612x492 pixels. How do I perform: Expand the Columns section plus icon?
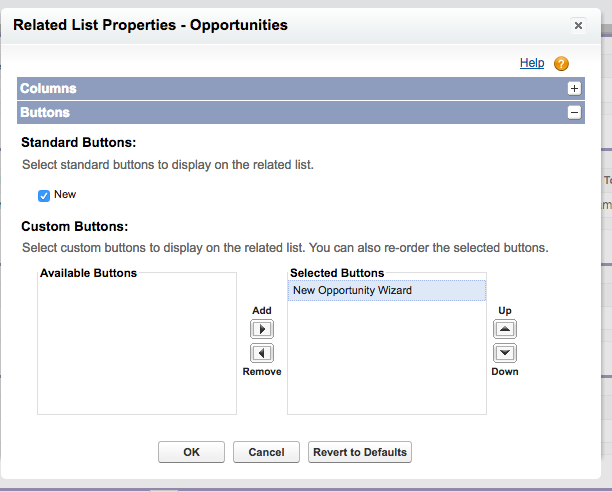point(574,89)
